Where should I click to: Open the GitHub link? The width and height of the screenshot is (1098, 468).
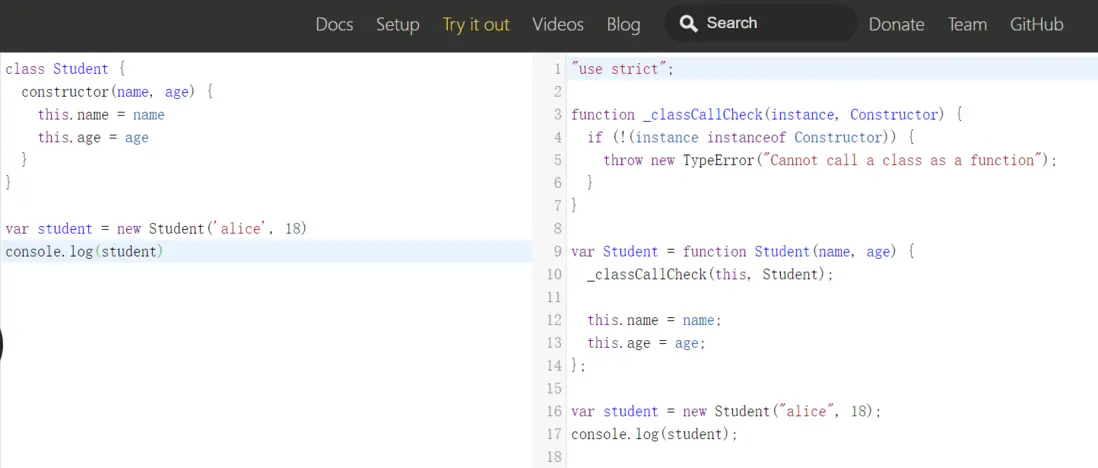coord(1036,24)
